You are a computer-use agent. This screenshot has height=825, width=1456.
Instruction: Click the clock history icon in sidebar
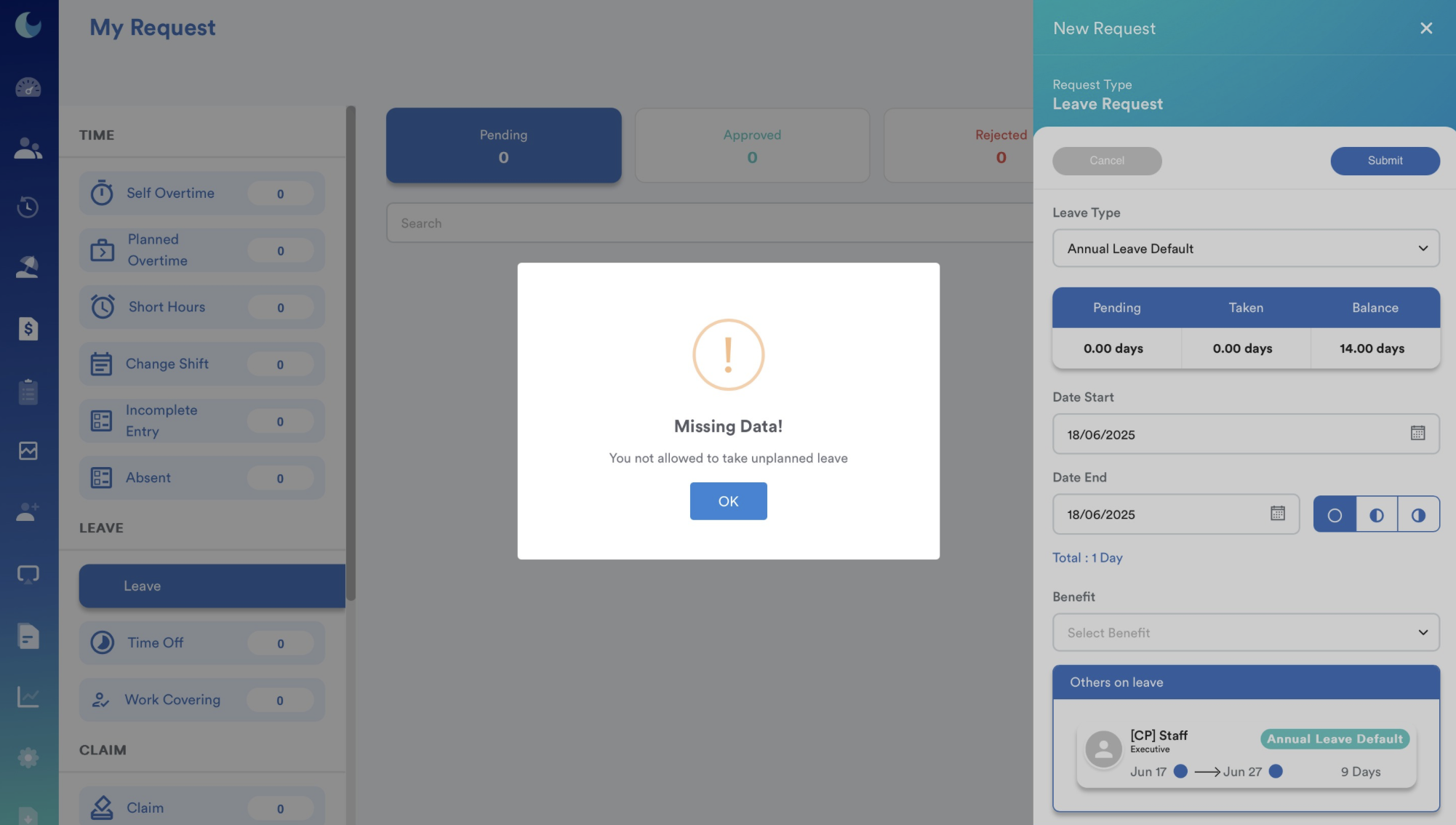tap(28, 207)
